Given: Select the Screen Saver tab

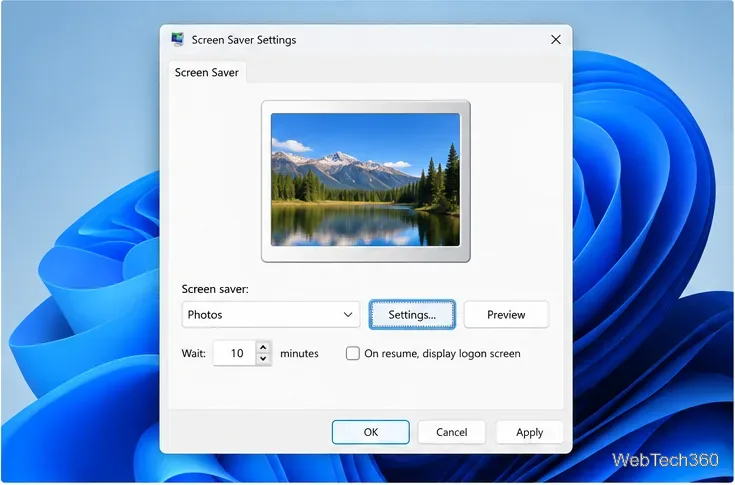Looking at the screenshot, I should [x=207, y=72].
